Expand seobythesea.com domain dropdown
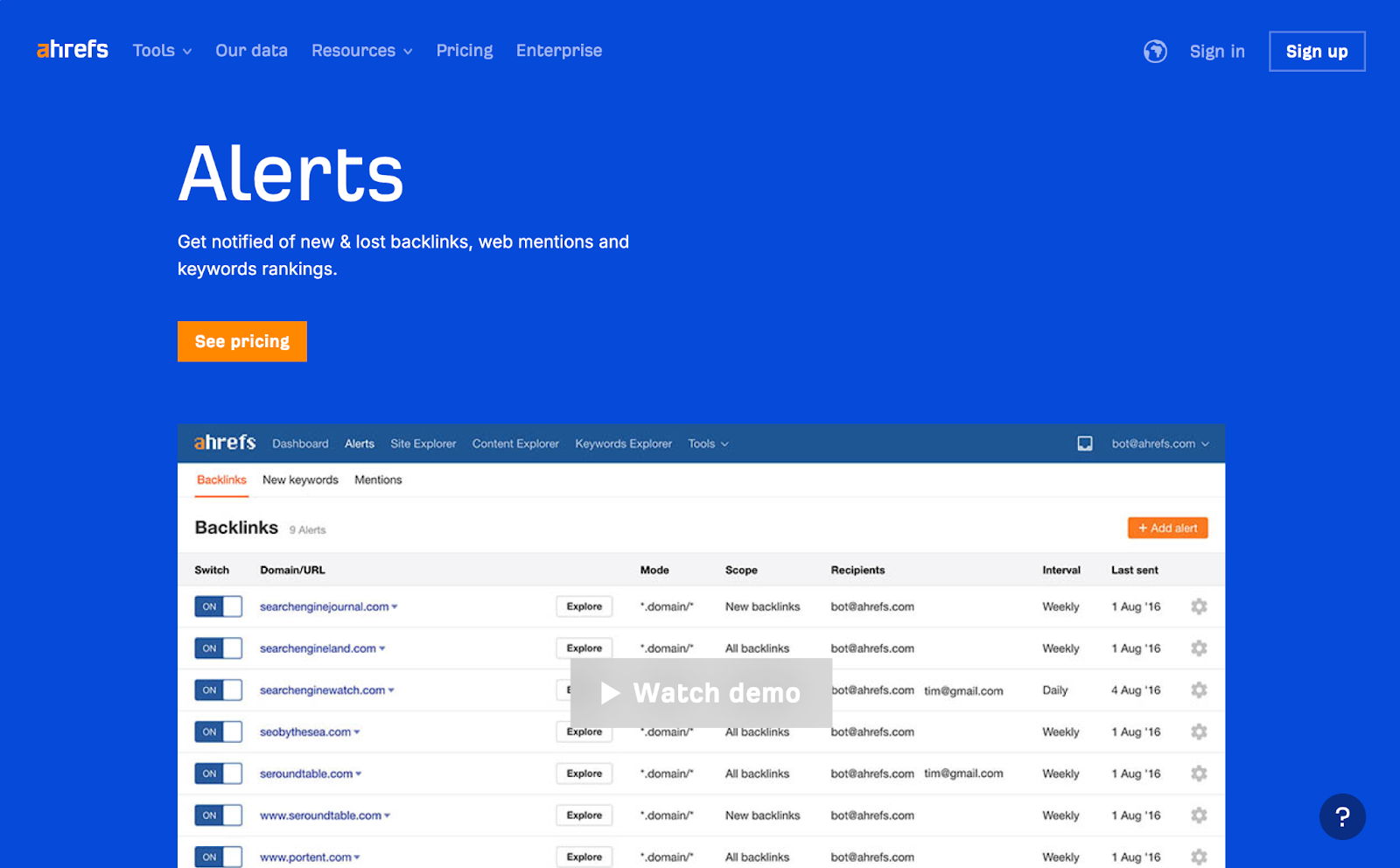 (357, 731)
